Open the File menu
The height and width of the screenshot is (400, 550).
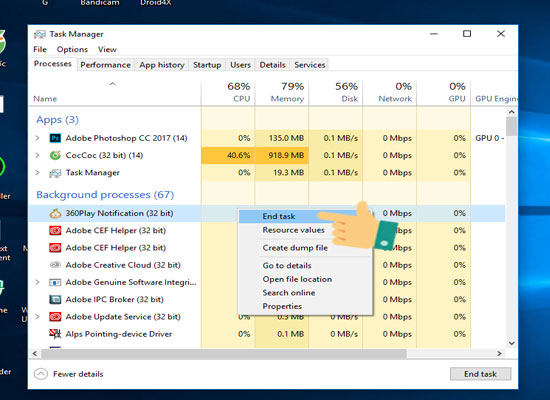point(40,49)
